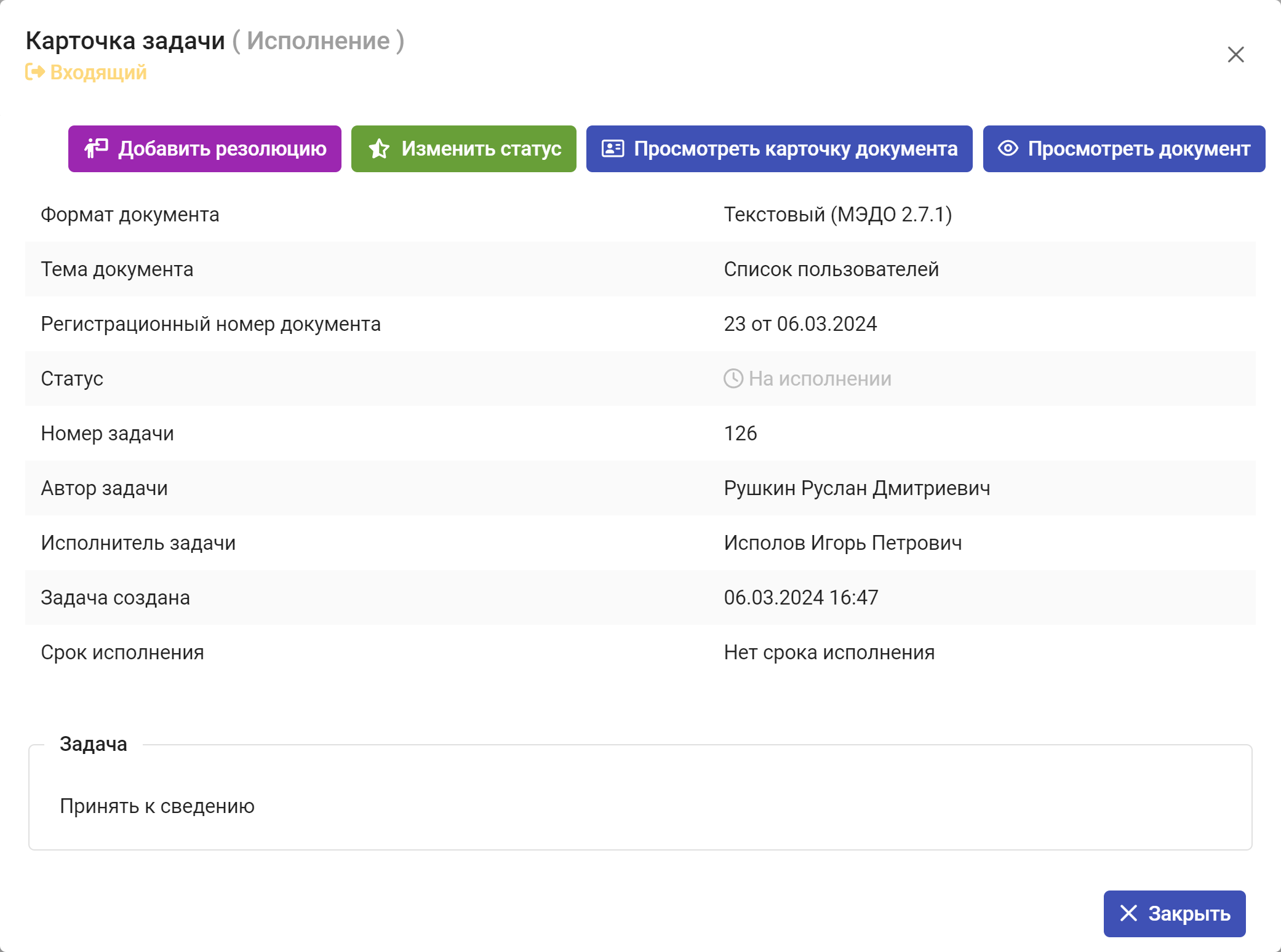The width and height of the screenshot is (1281, 952).
Task: Click the Закрыть button at the bottom
Action: pyautogui.click(x=1174, y=913)
